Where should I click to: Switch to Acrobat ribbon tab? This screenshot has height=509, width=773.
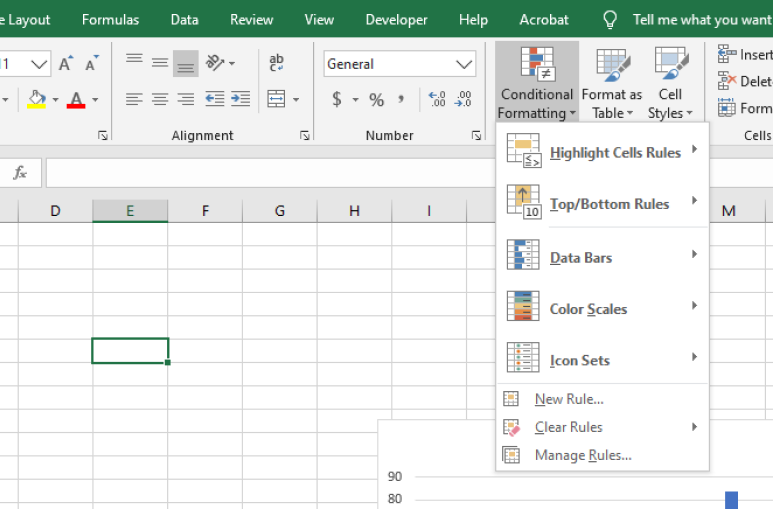(544, 20)
